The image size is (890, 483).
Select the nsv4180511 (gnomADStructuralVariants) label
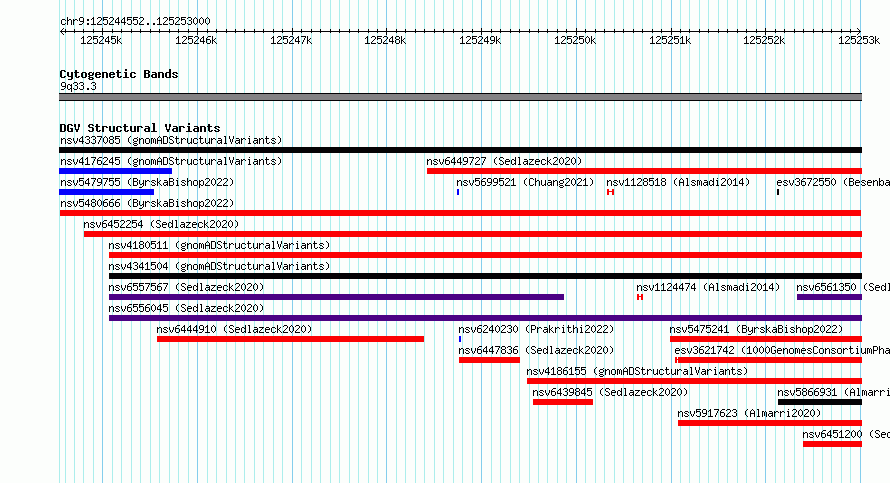219,245
